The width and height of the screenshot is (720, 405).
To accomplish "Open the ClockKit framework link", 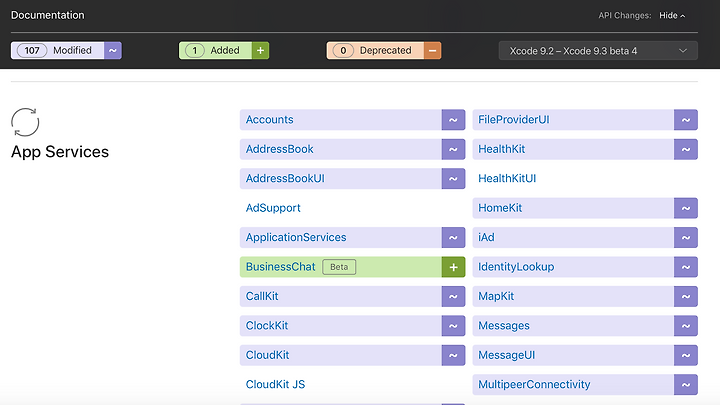I will pos(267,326).
